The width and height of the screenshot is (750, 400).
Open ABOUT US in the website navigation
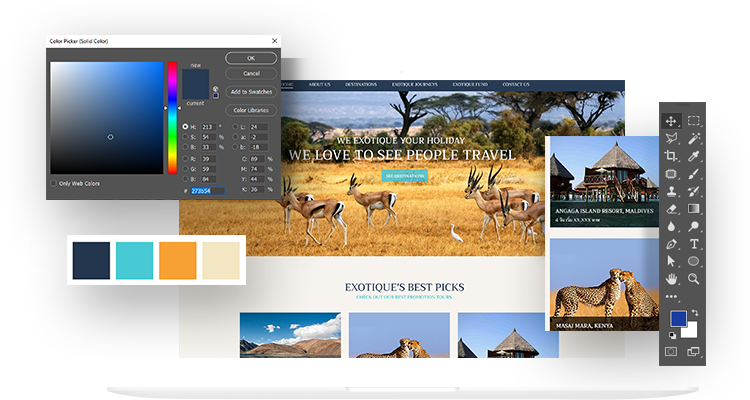tap(319, 85)
